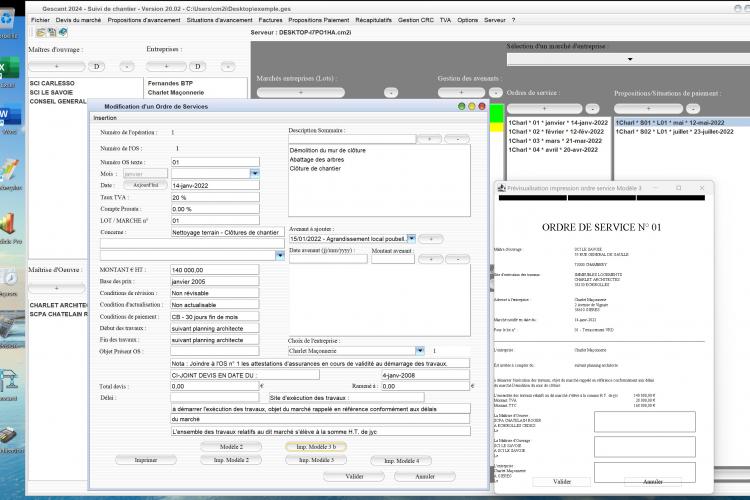Open the Recycle Bin desktop icon
The width and height of the screenshot is (750, 500).
[x=8, y=22]
